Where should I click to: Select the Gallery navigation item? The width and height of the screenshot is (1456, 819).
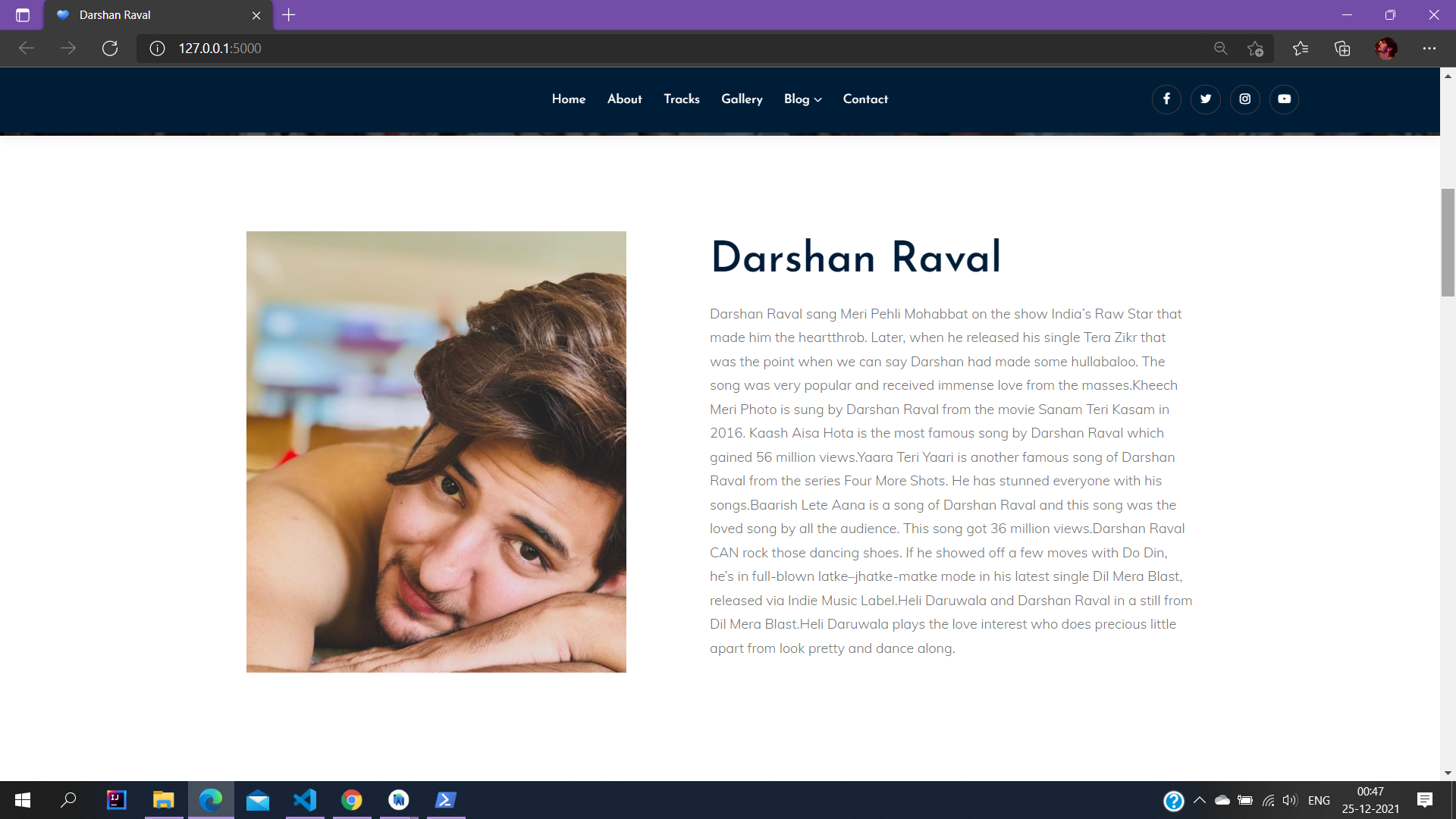point(741,99)
